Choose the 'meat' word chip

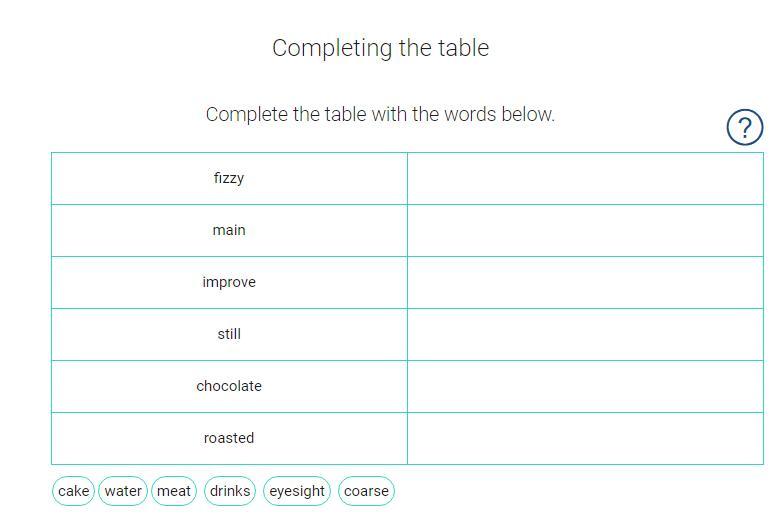[174, 491]
